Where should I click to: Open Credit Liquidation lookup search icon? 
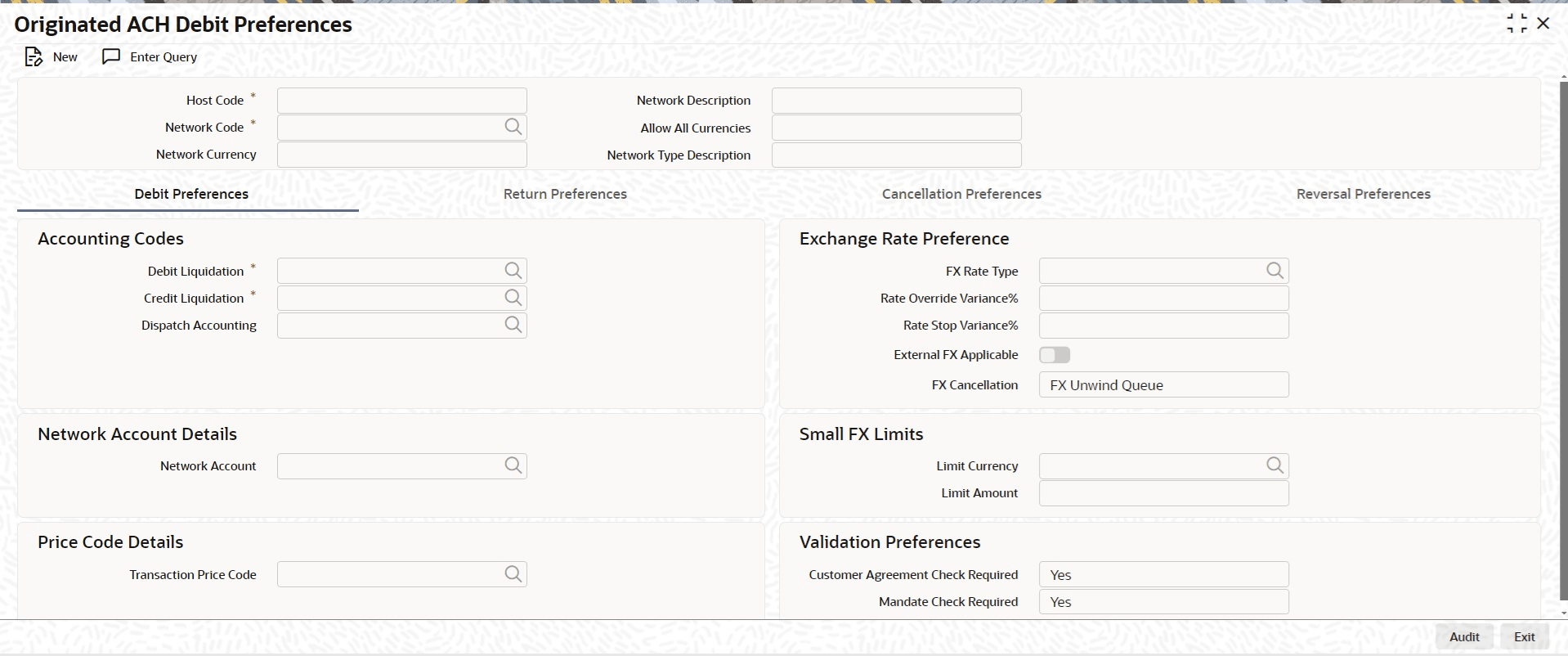[x=513, y=298]
